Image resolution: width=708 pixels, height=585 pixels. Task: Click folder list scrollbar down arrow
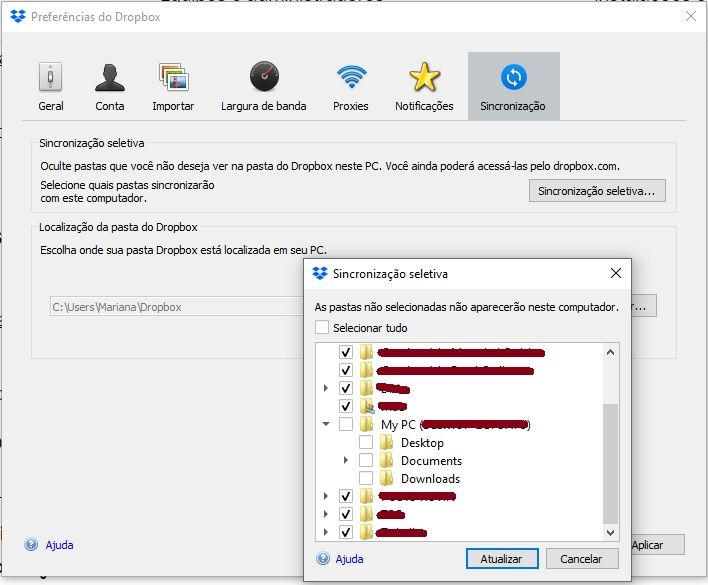pyautogui.click(x=610, y=533)
